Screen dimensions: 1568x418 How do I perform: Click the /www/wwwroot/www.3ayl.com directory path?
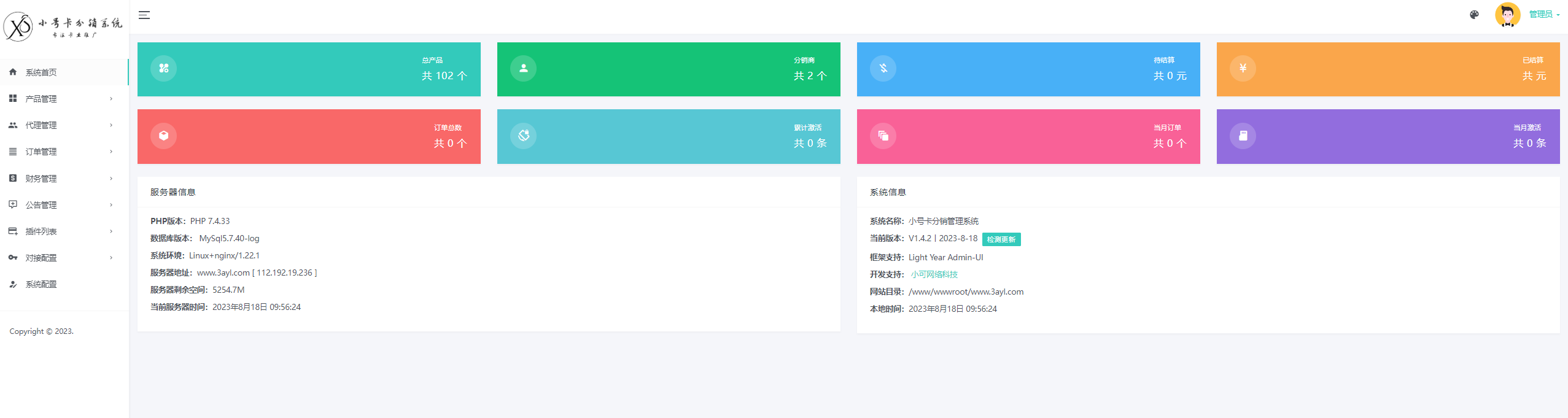tap(966, 292)
